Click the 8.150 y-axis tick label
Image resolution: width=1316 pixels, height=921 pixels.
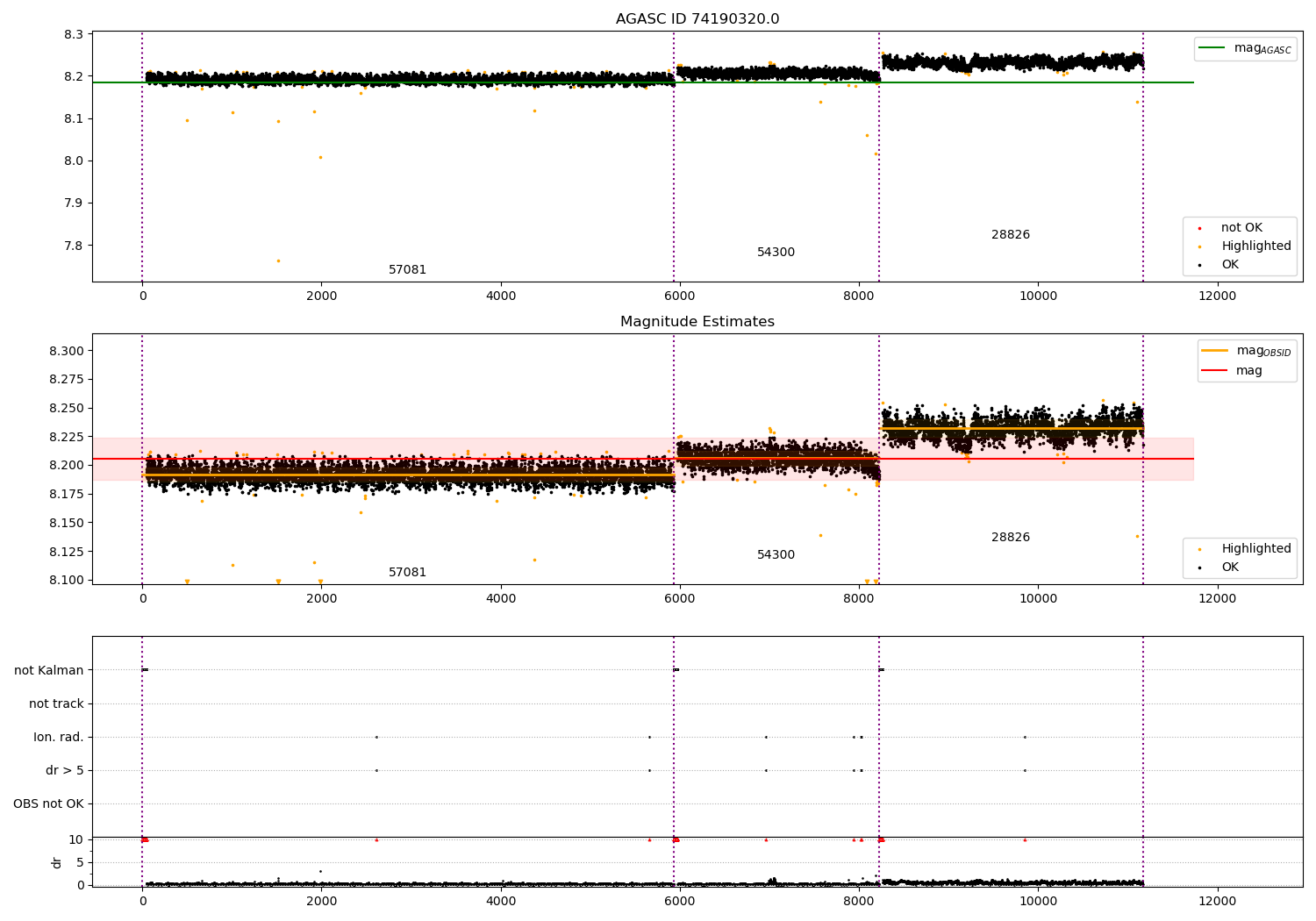point(68,523)
